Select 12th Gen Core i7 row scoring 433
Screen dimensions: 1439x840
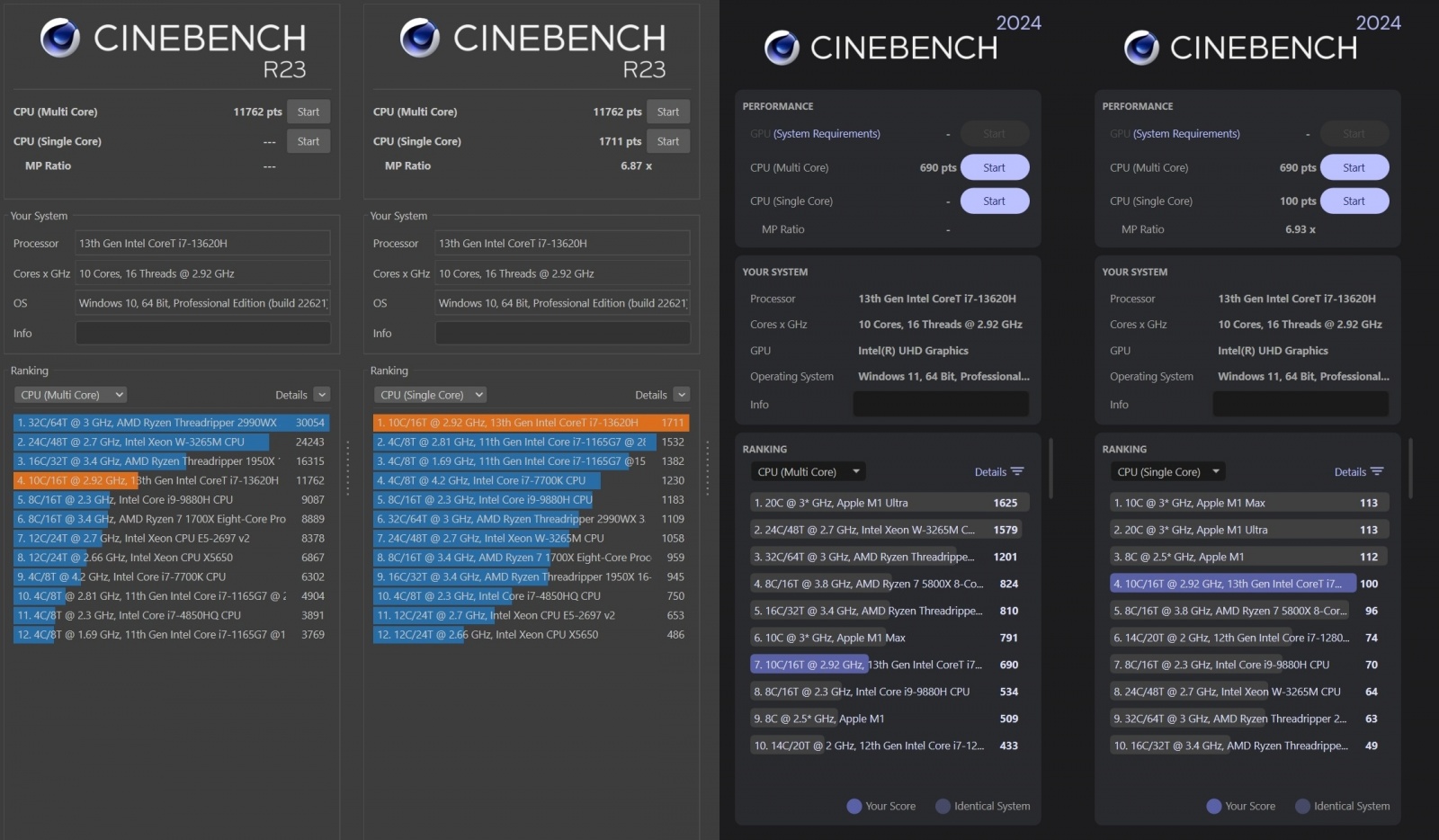click(x=889, y=746)
